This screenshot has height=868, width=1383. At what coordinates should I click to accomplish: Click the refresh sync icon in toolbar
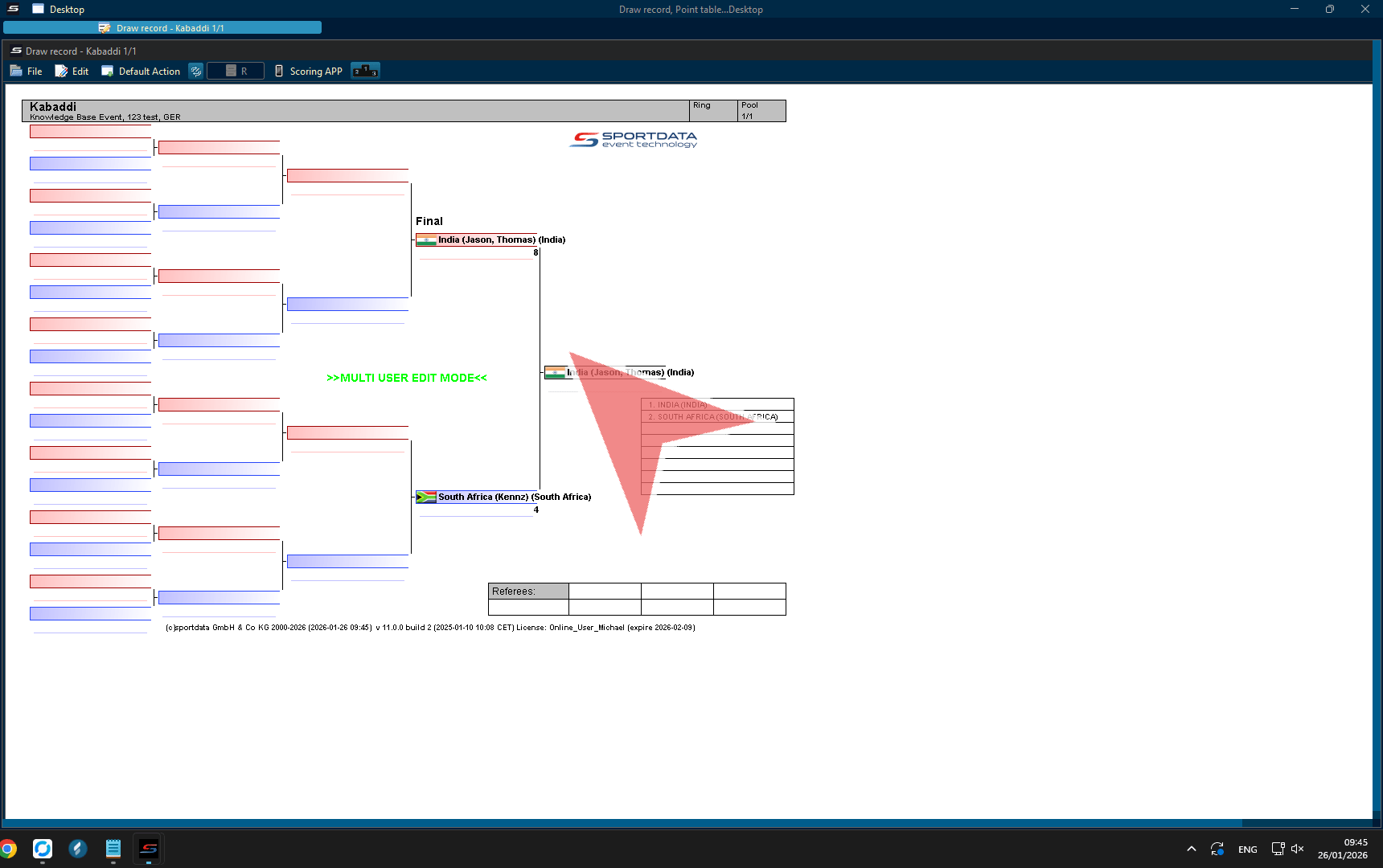(195, 72)
